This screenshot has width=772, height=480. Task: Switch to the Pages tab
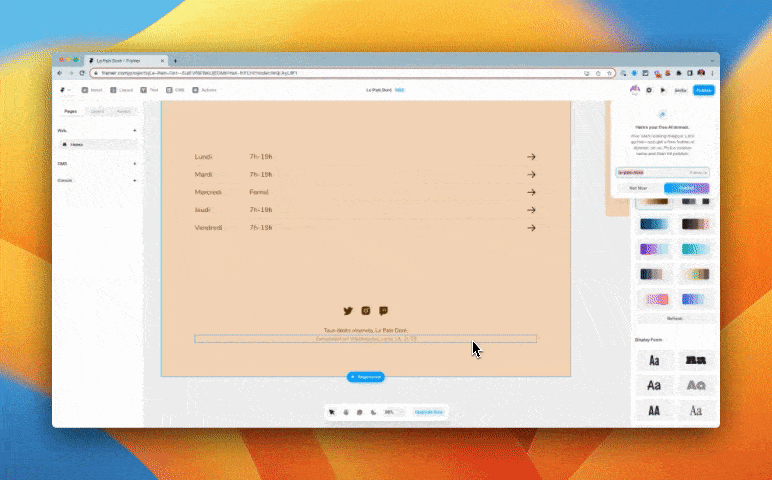tap(71, 111)
